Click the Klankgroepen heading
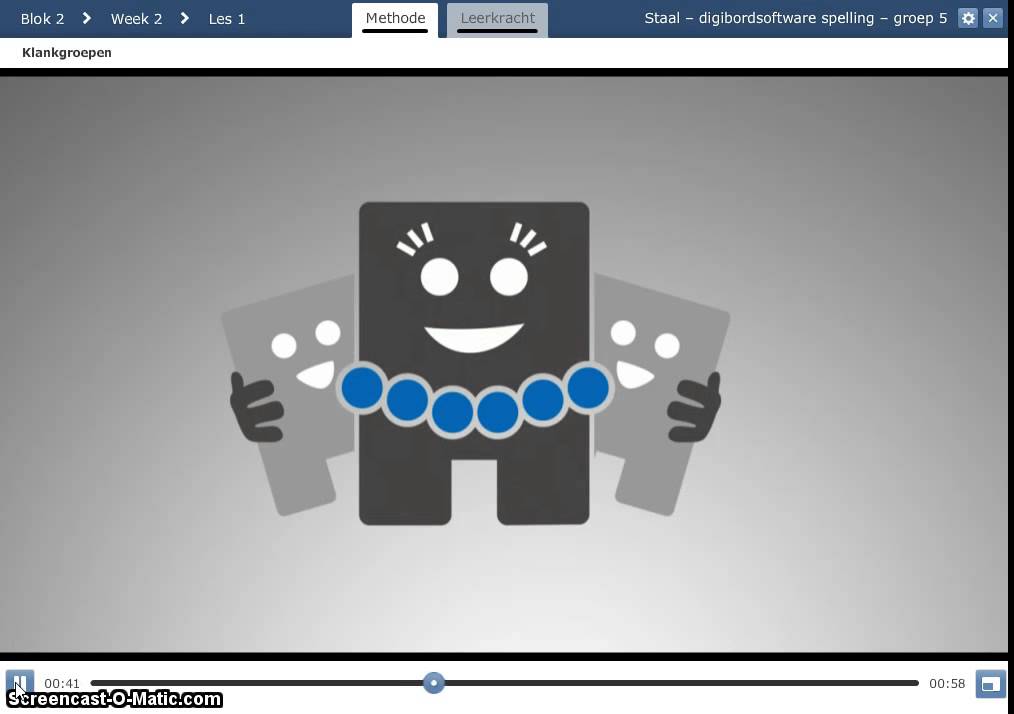 tap(67, 52)
